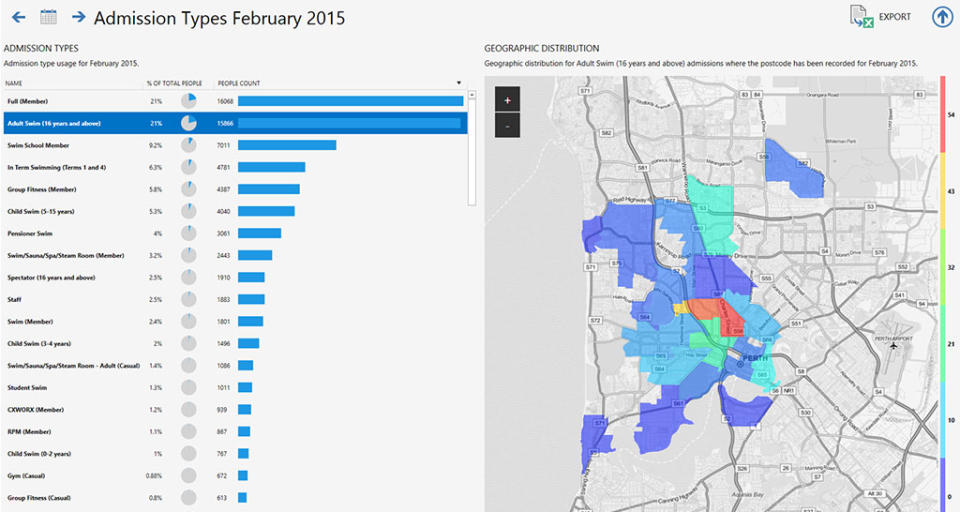
Task: Sort the list by Name column header
Action: pyautogui.click(x=14, y=83)
